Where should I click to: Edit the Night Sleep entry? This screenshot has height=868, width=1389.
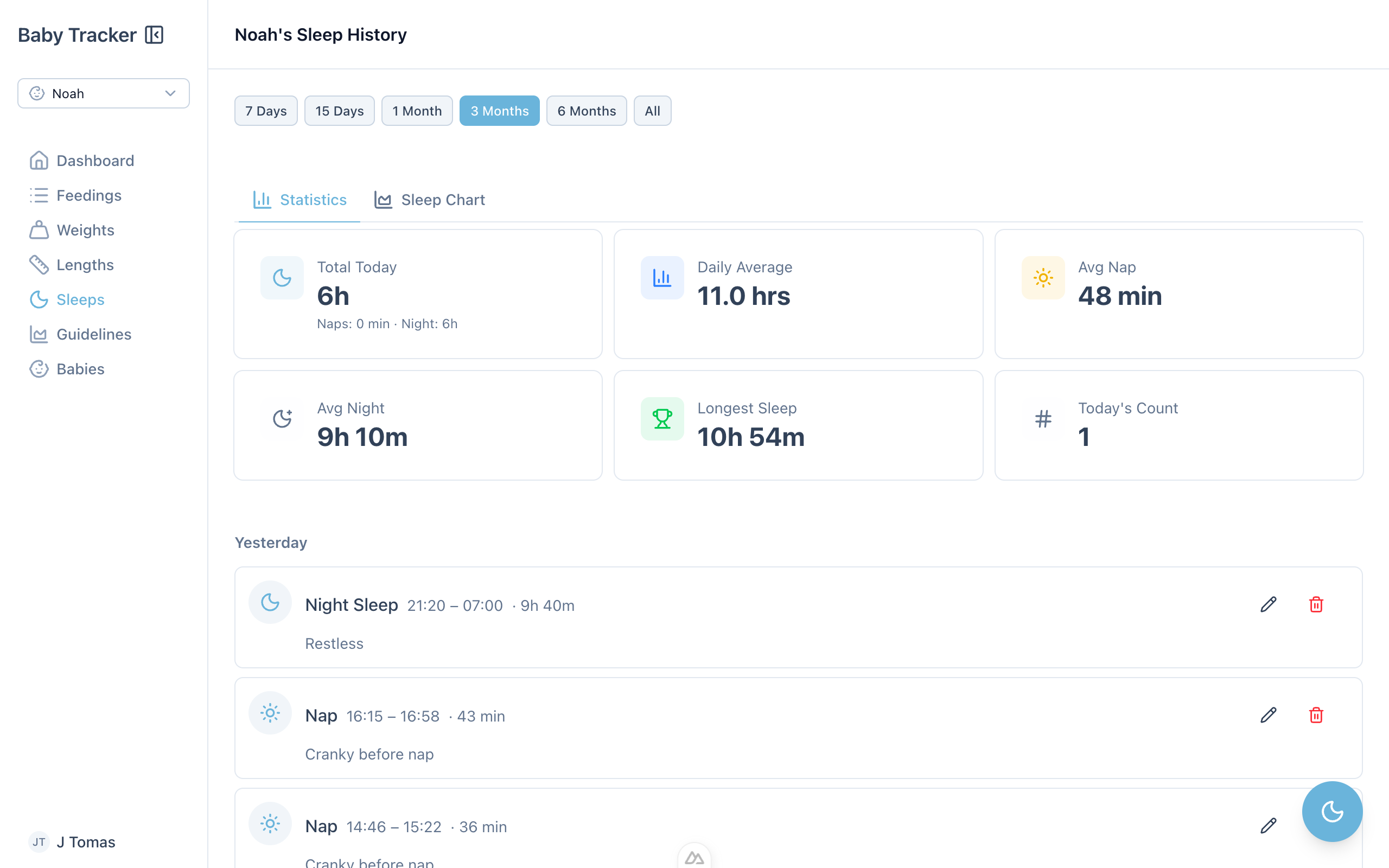tap(1269, 604)
